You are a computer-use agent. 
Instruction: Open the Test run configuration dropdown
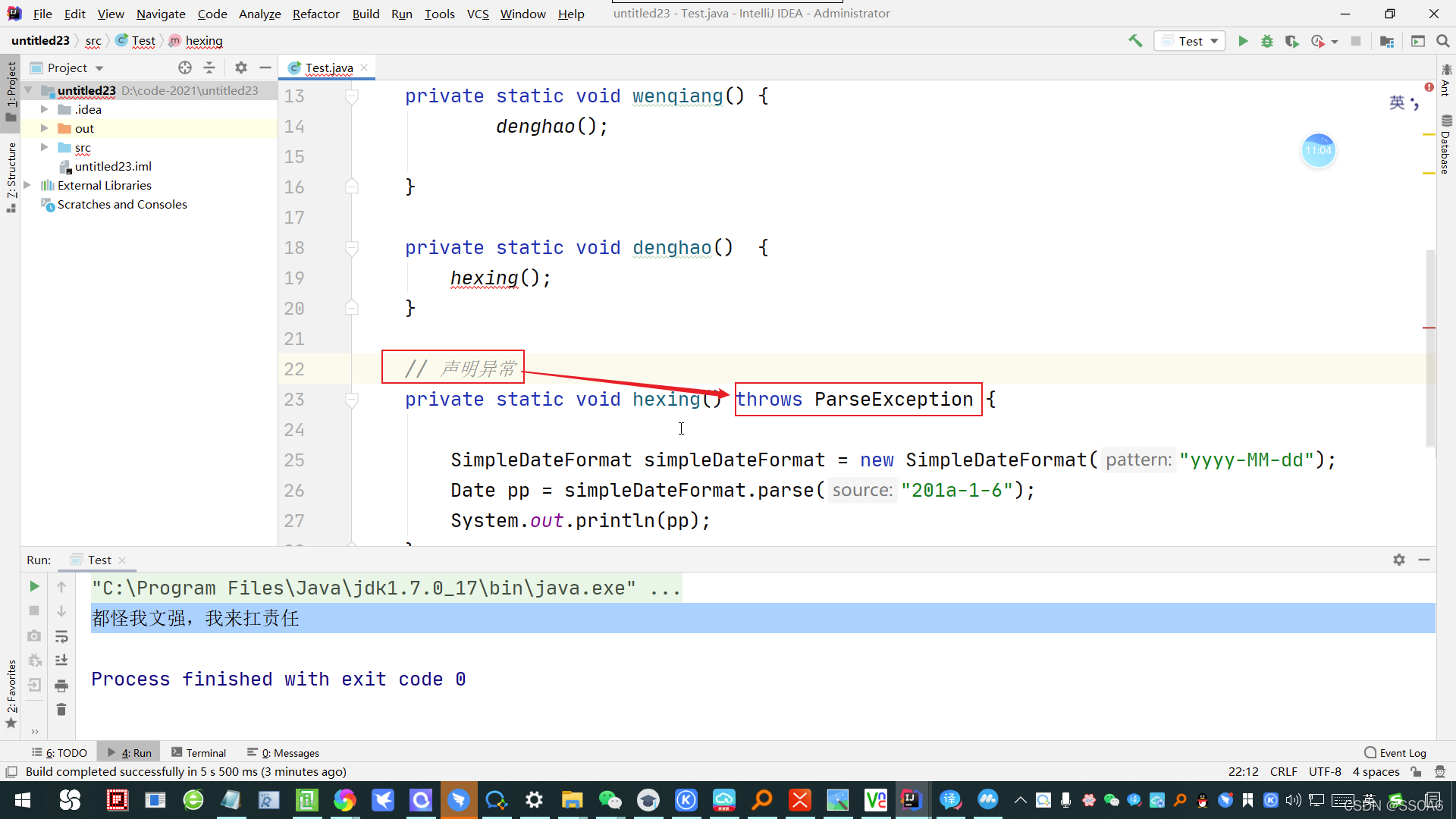1190,41
